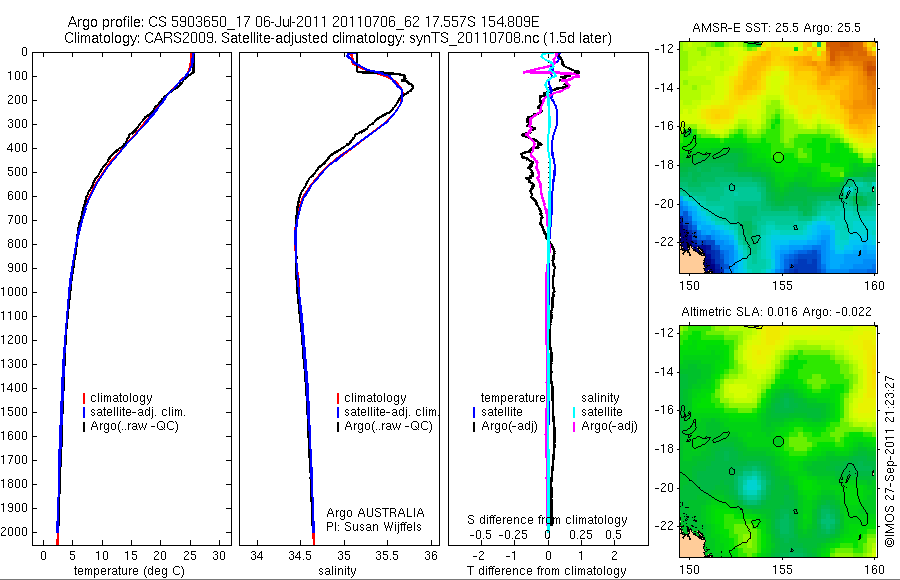Click the Argo position circle on SLA map
Image resolution: width=900 pixels, height=580 pixels.
point(778,442)
